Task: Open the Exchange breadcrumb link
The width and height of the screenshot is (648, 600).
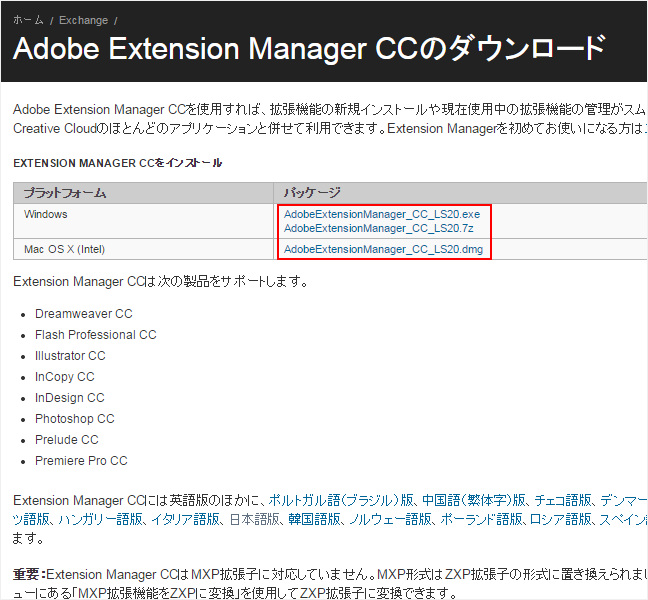Action: tap(84, 20)
